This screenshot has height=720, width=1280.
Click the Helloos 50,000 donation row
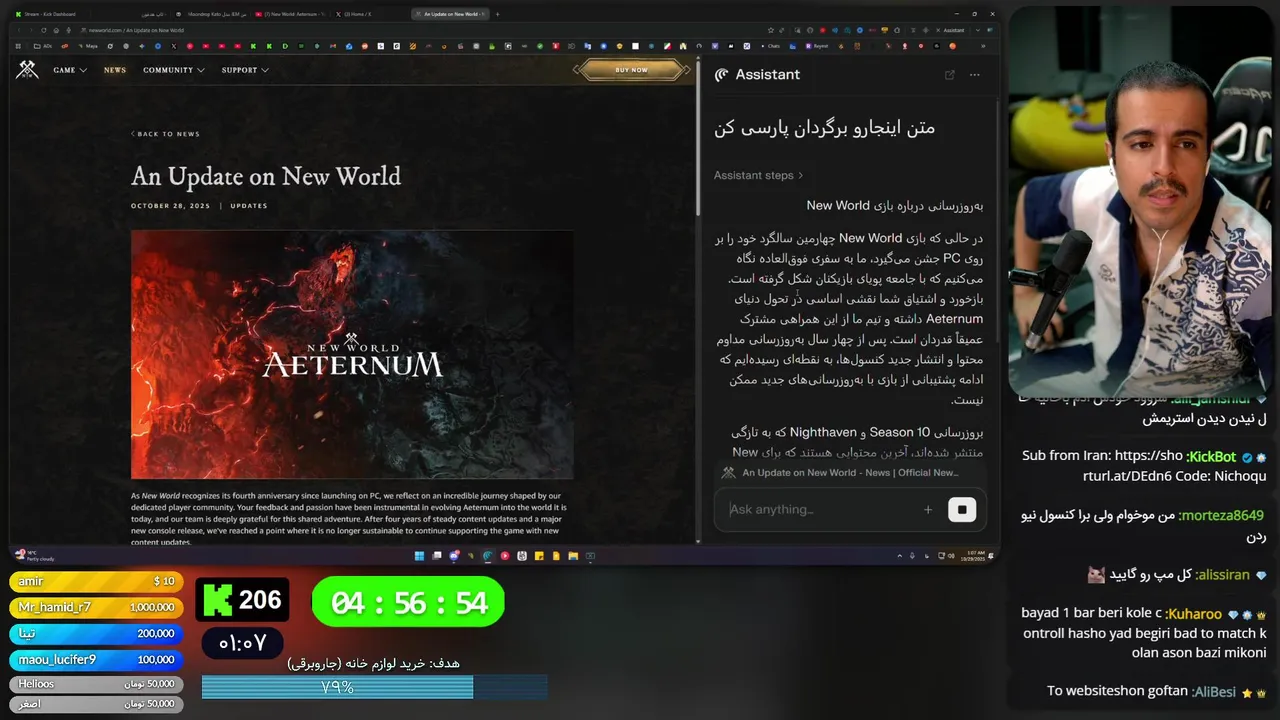point(97,684)
